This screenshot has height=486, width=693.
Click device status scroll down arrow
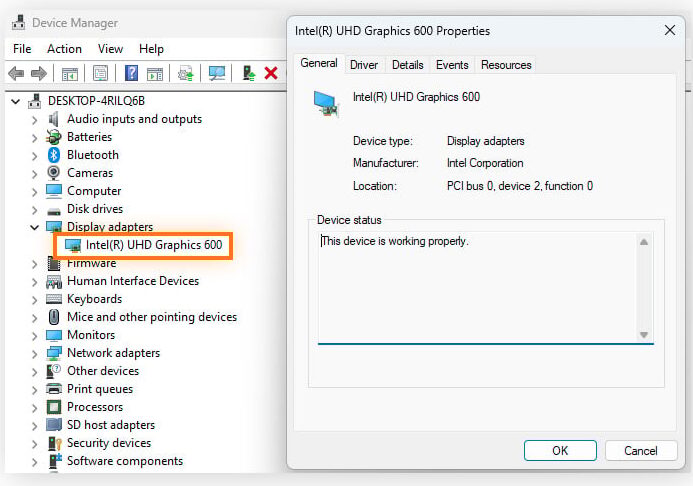pos(644,335)
